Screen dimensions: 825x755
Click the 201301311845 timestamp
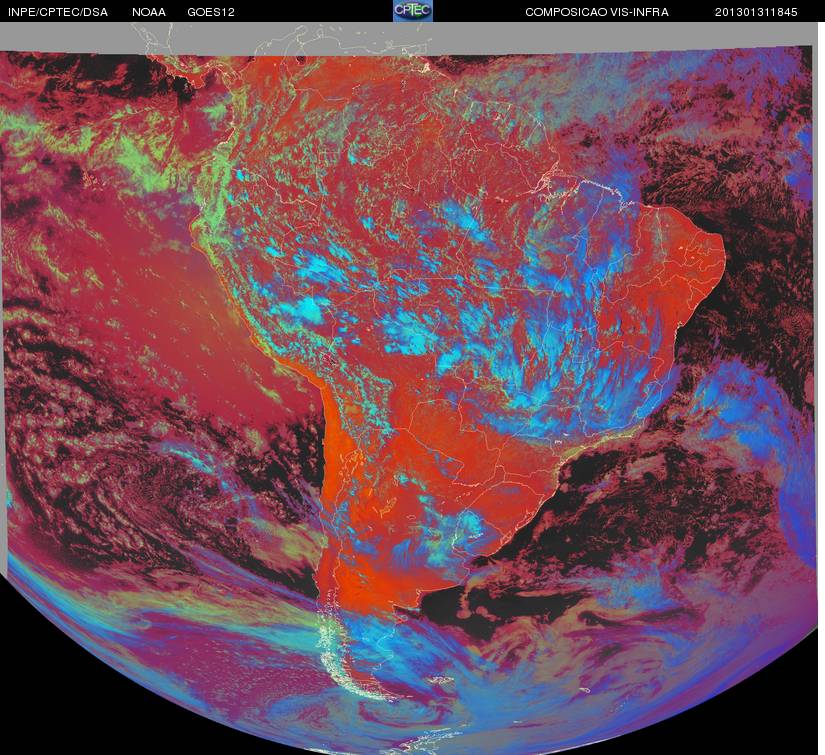coord(756,12)
